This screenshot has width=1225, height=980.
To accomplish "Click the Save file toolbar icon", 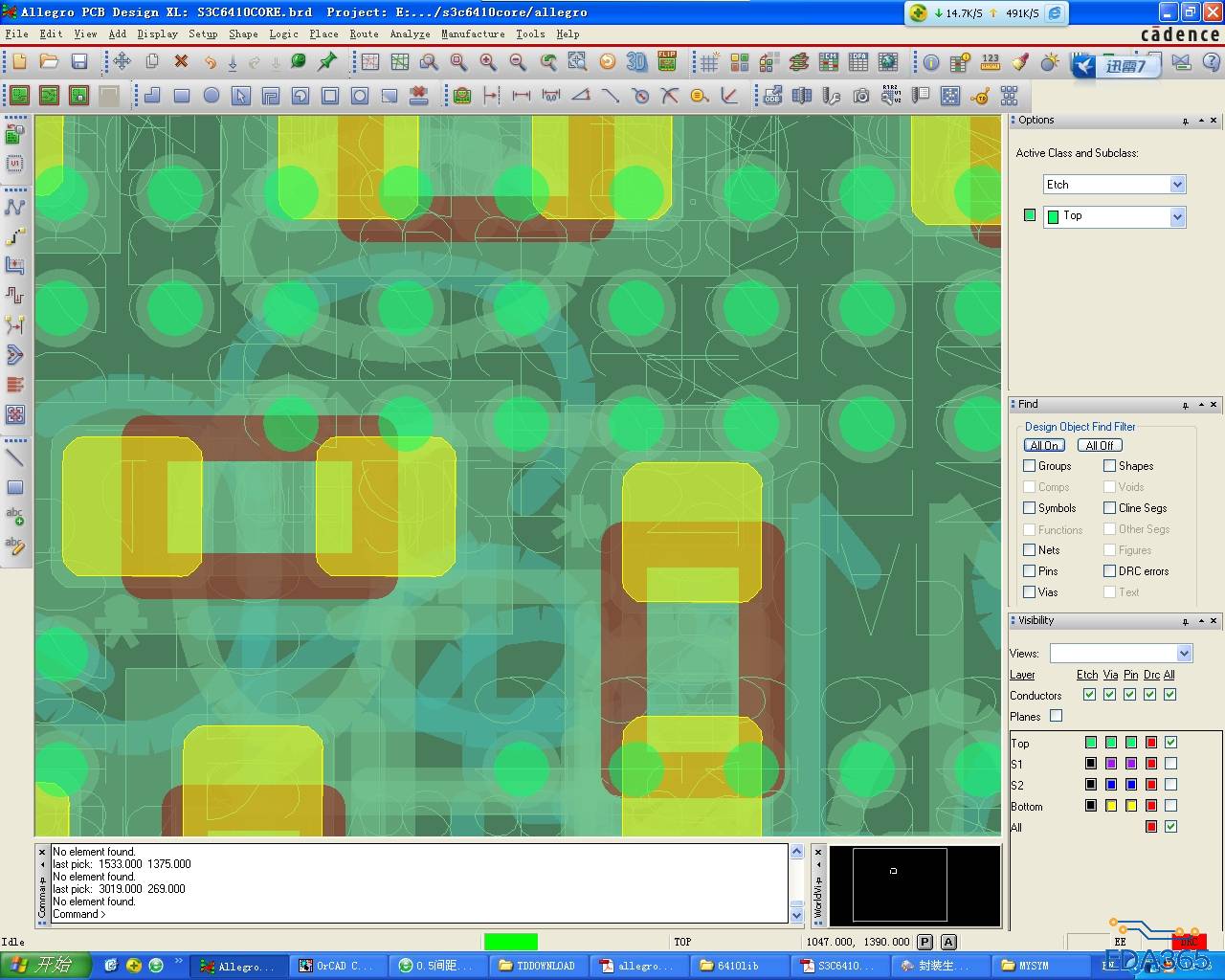I will [x=79, y=62].
